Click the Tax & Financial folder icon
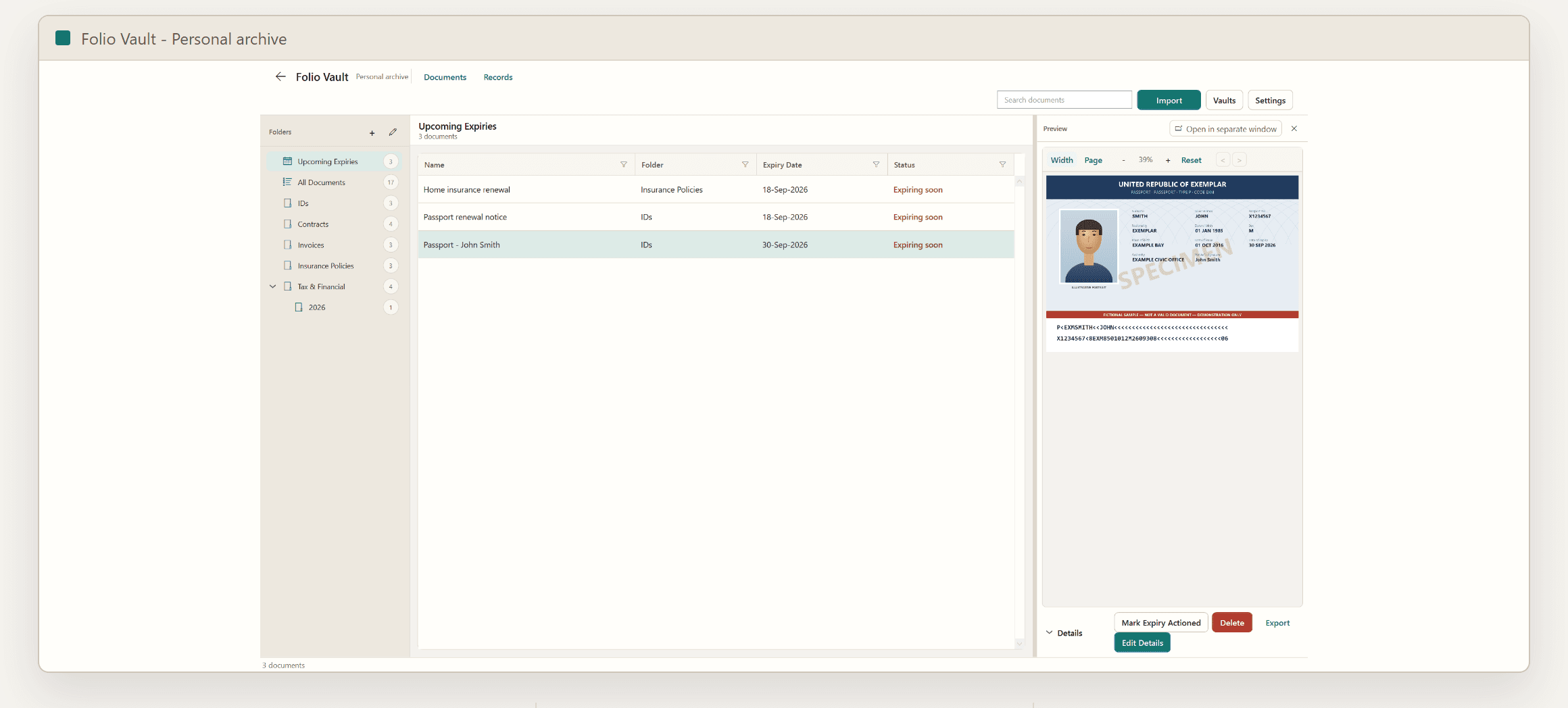This screenshot has height=708, width=1568. pyautogui.click(x=287, y=286)
